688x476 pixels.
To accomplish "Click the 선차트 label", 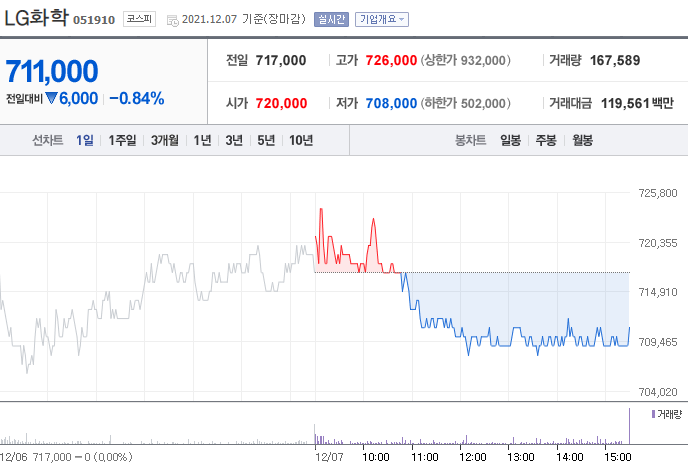I will [48, 140].
